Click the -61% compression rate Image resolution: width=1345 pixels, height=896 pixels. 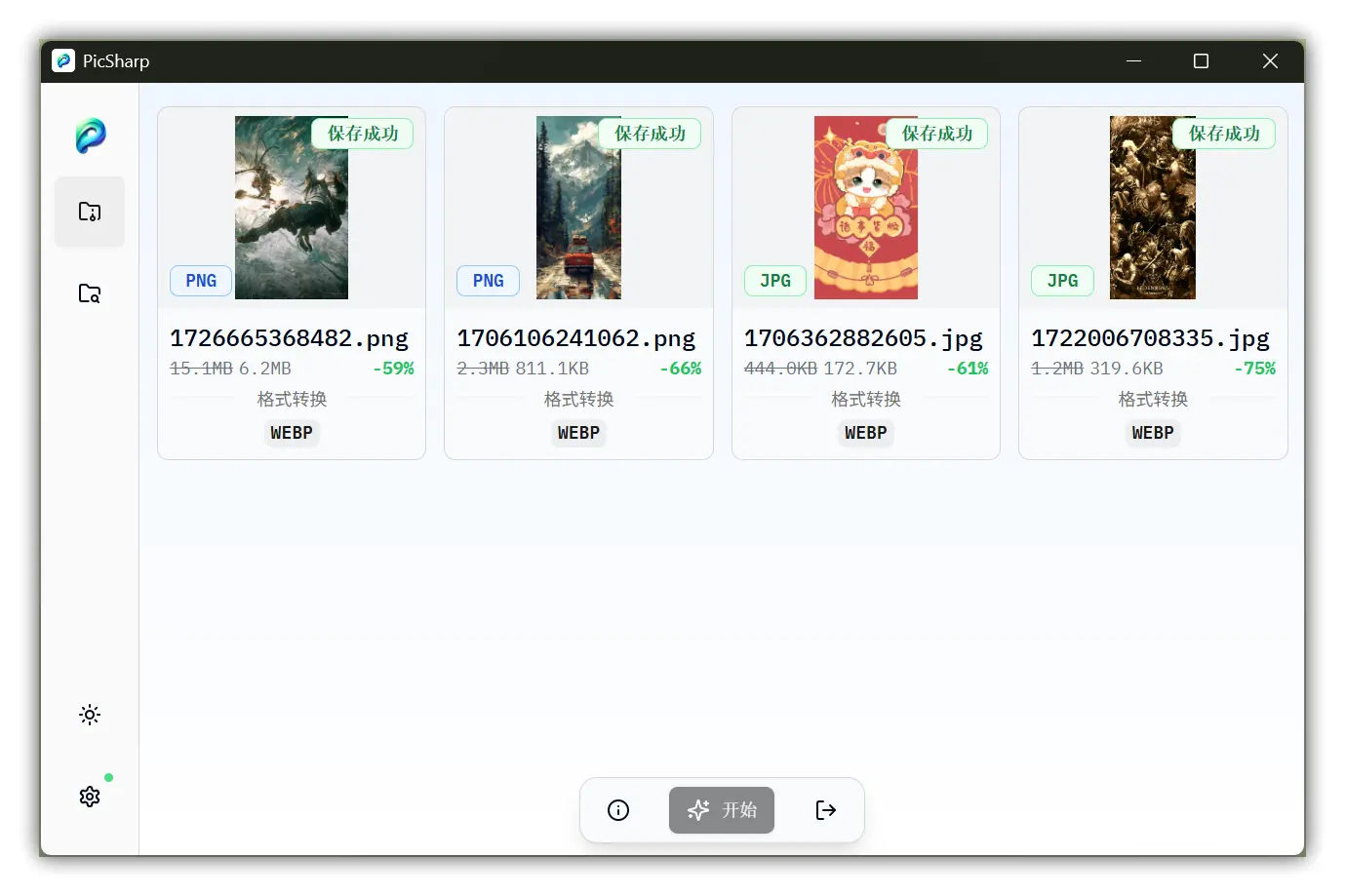(x=968, y=369)
